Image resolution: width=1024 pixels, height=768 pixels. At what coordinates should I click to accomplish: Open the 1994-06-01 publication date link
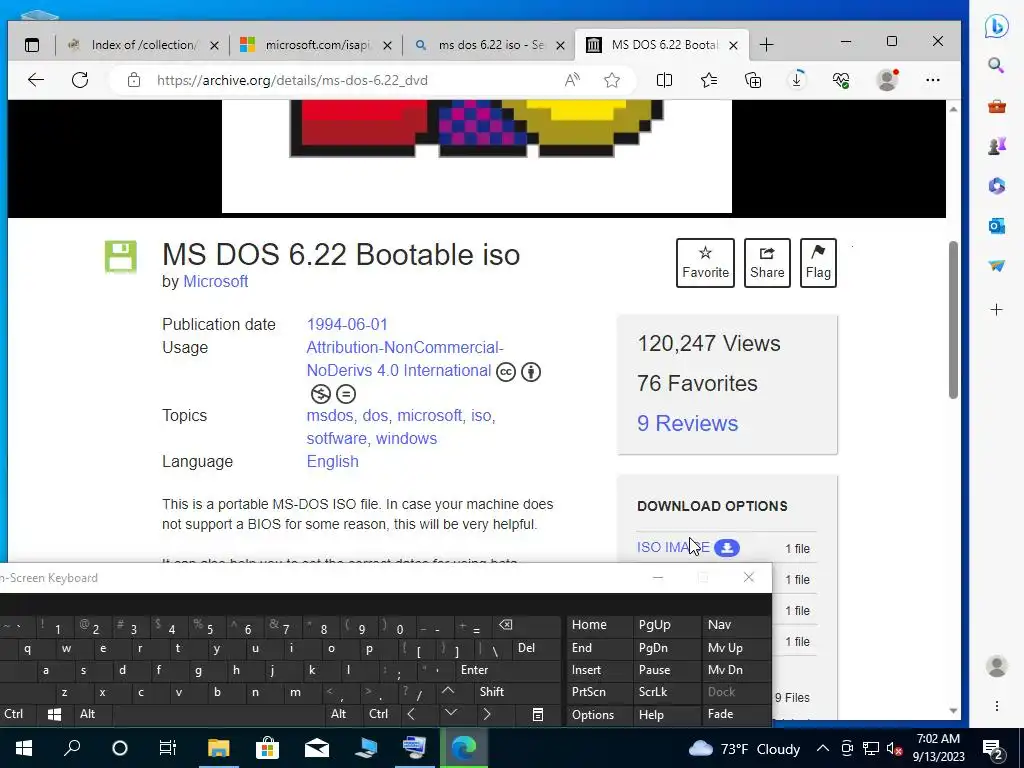pyautogui.click(x=347, y=325)
